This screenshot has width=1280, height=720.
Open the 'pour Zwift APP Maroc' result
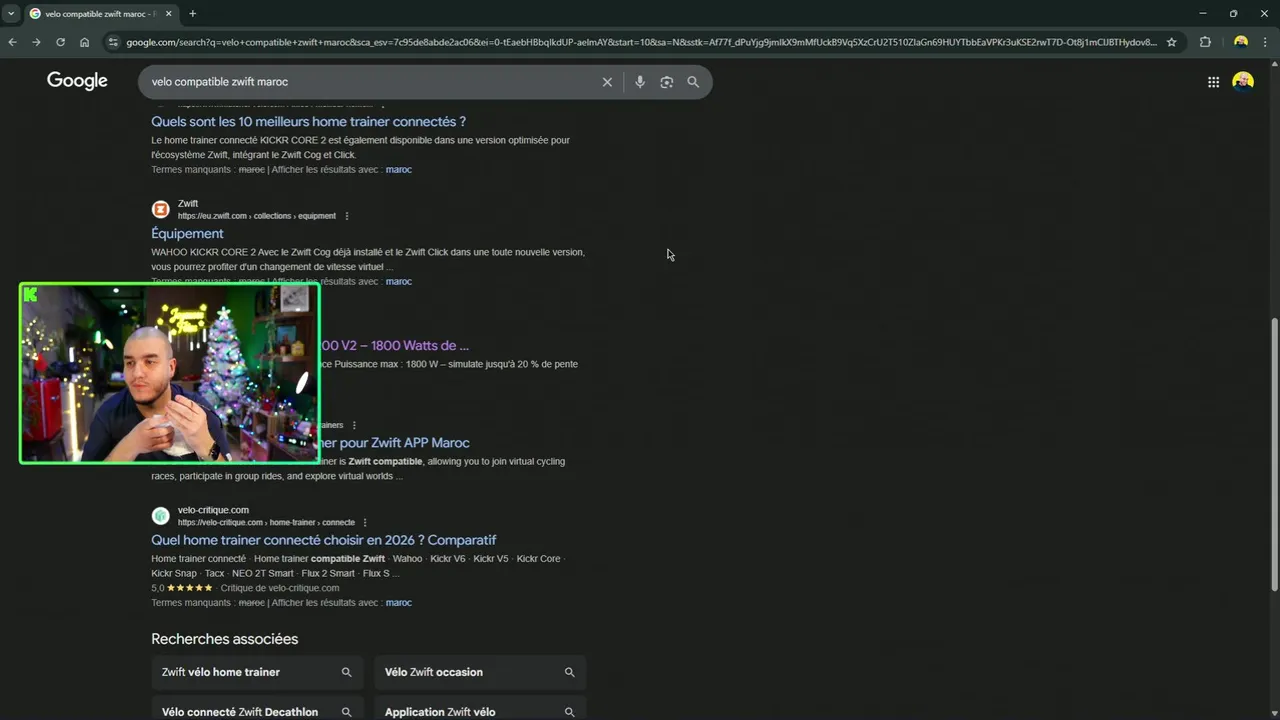395,442
